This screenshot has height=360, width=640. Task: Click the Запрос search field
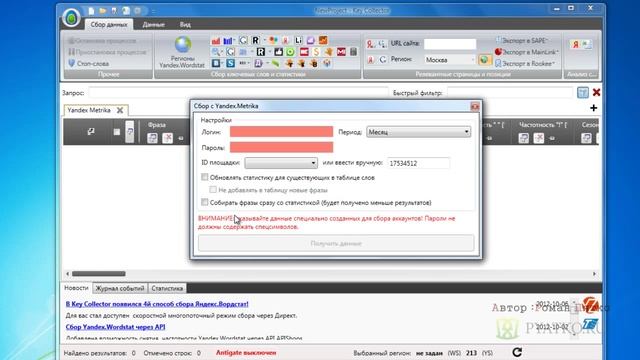238,93
